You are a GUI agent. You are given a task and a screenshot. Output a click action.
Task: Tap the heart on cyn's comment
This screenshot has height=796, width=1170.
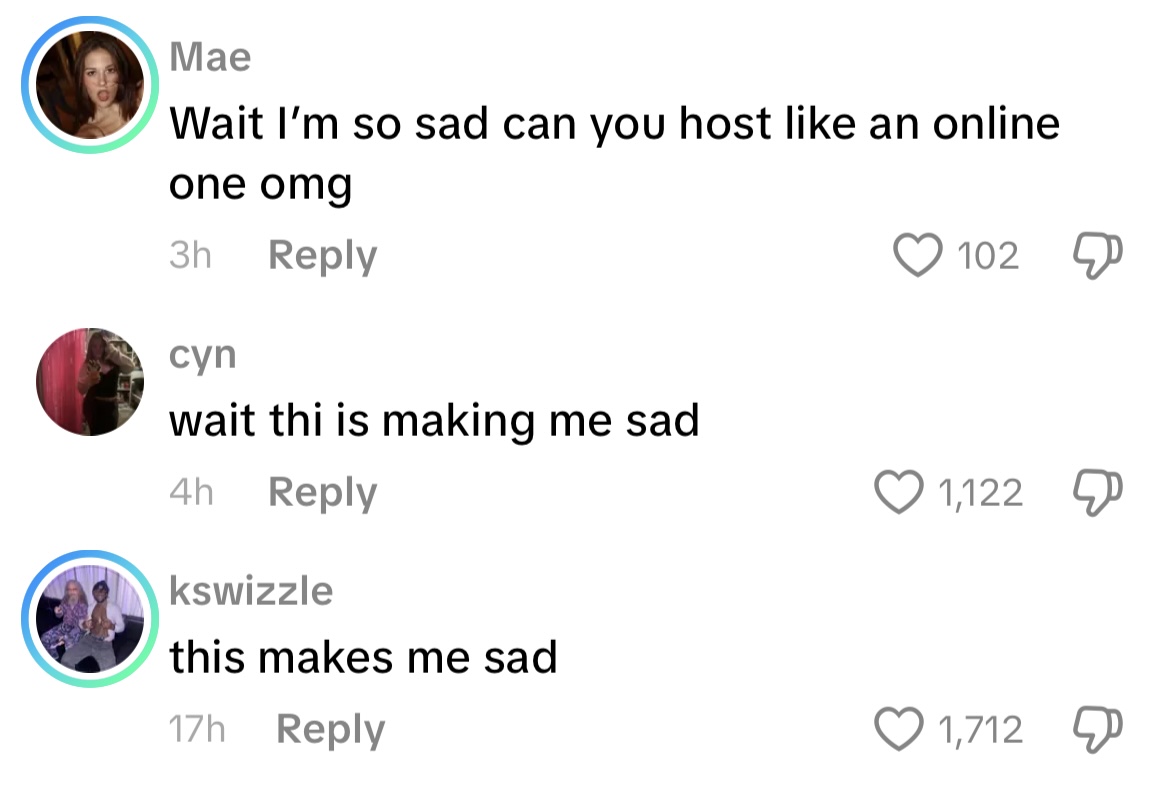click(898, 492)
